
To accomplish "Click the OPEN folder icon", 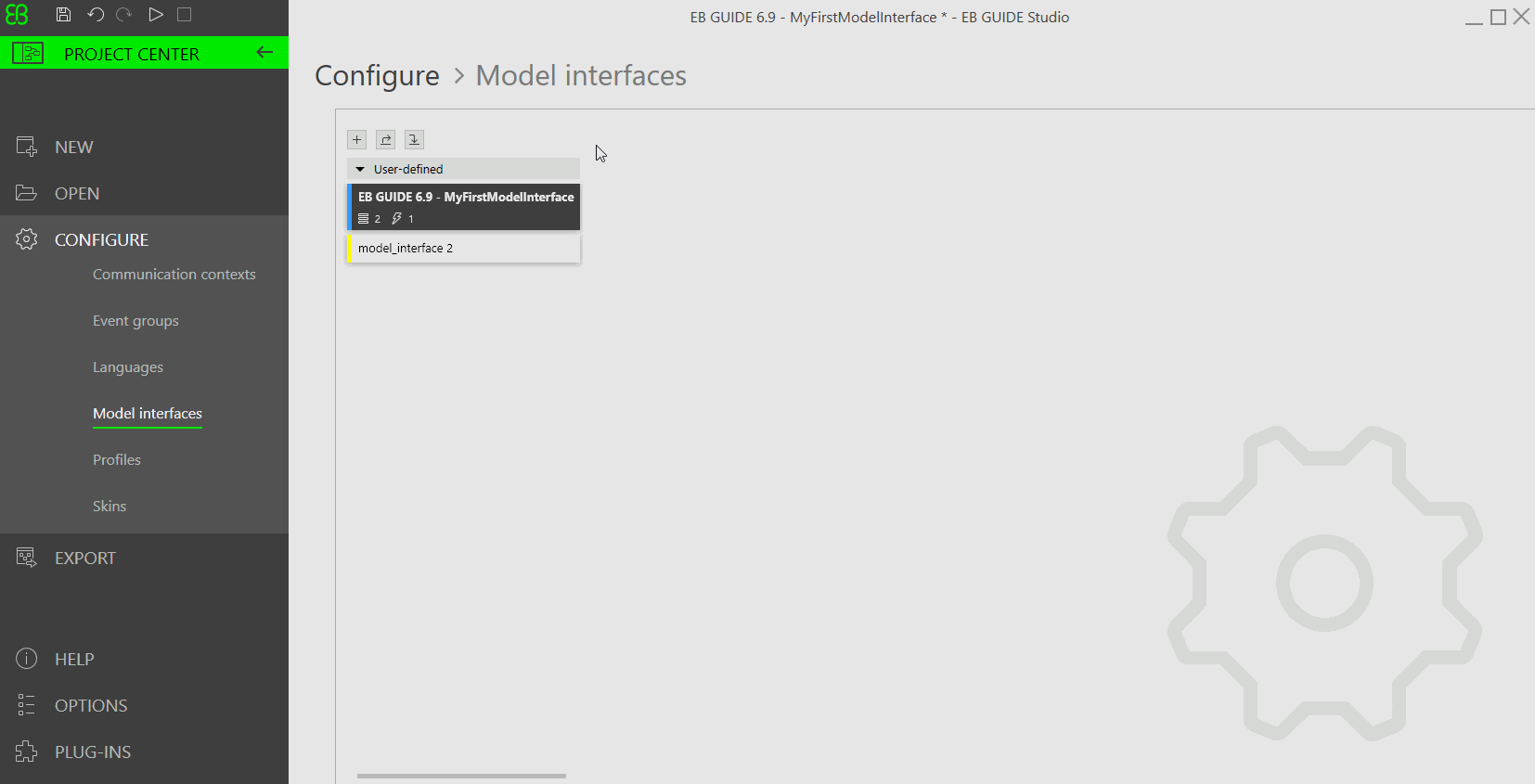I will [26, 193].
